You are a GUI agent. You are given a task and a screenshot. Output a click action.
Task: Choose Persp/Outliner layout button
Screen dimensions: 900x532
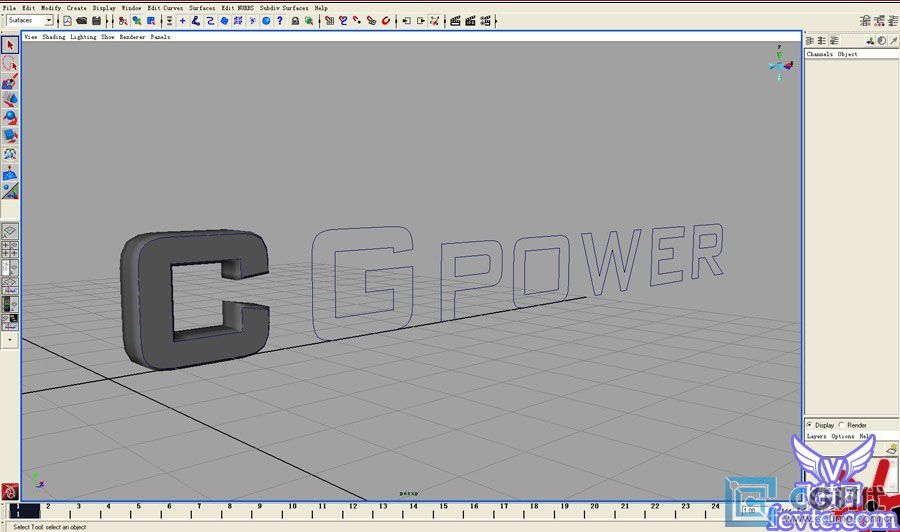[x=10, y=267]
